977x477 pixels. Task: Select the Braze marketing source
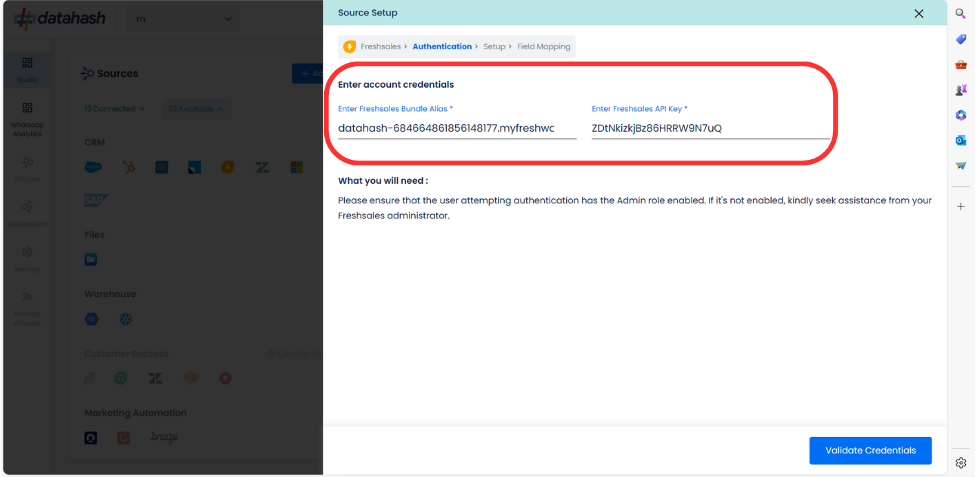coord(164,437)
